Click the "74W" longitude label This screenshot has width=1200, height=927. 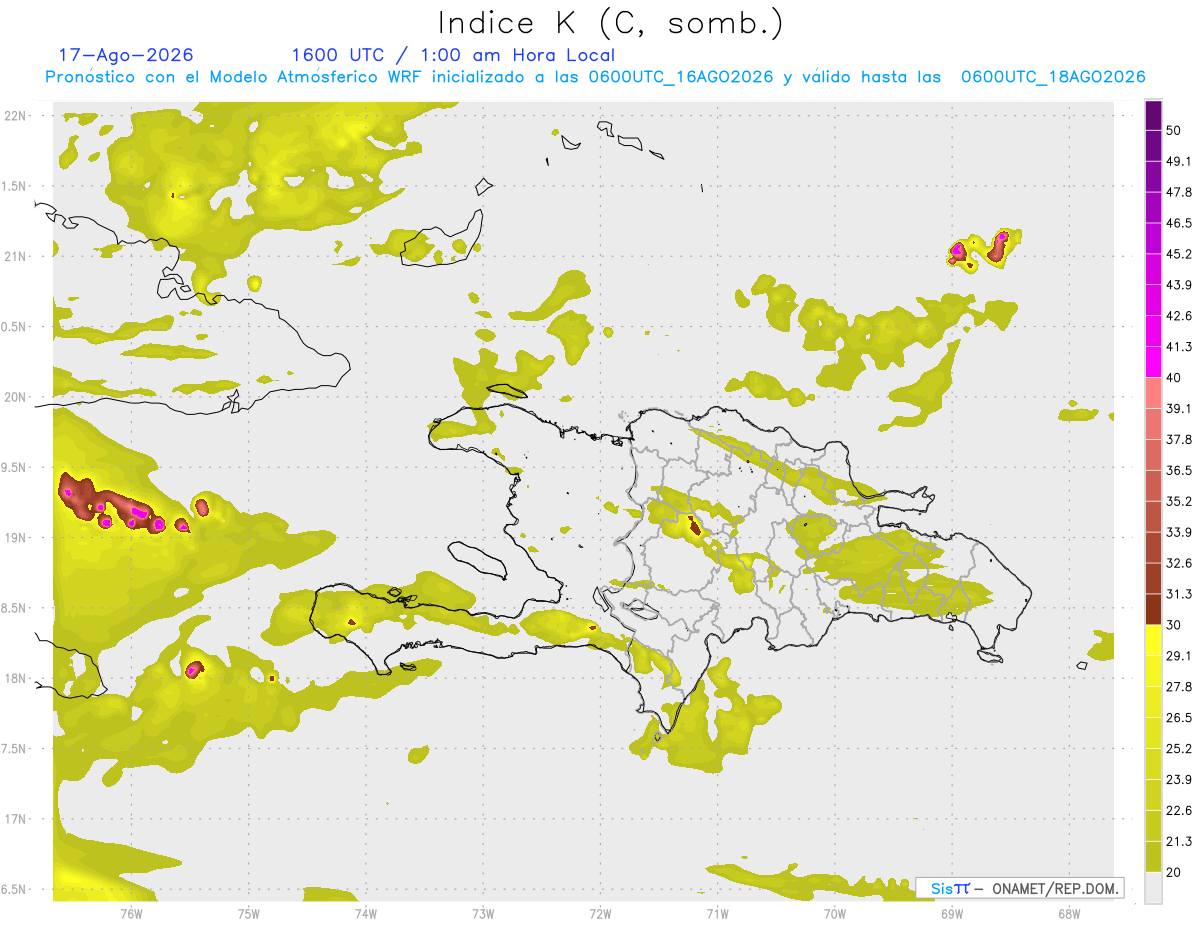click(365, 913)
